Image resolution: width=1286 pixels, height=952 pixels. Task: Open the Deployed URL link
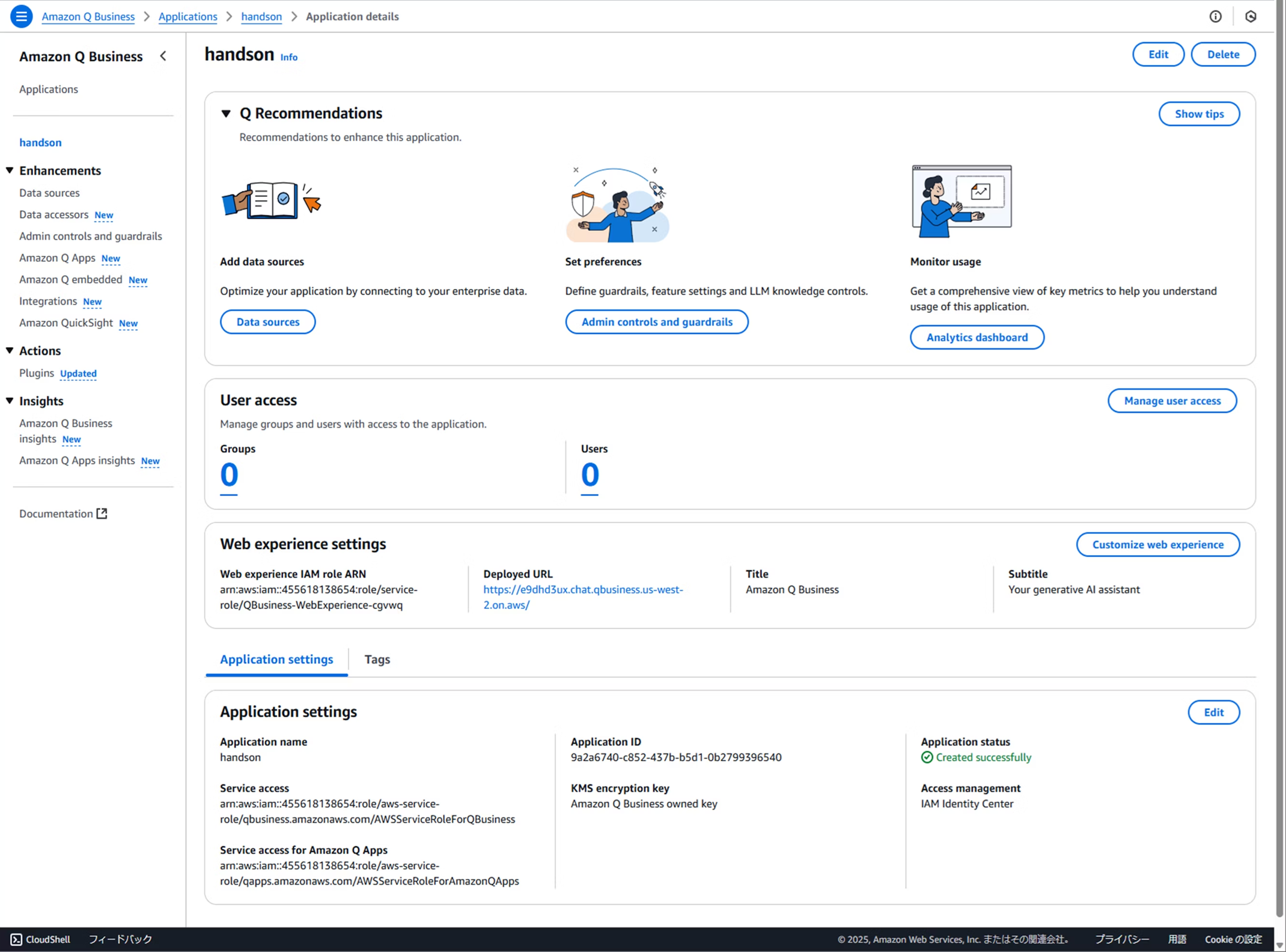(582, 589)
